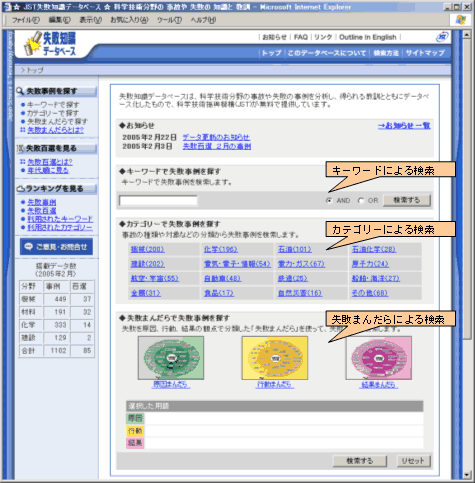Open 失敗百選とは? sidebar link
475x483 pixels.
click(50, 162)
